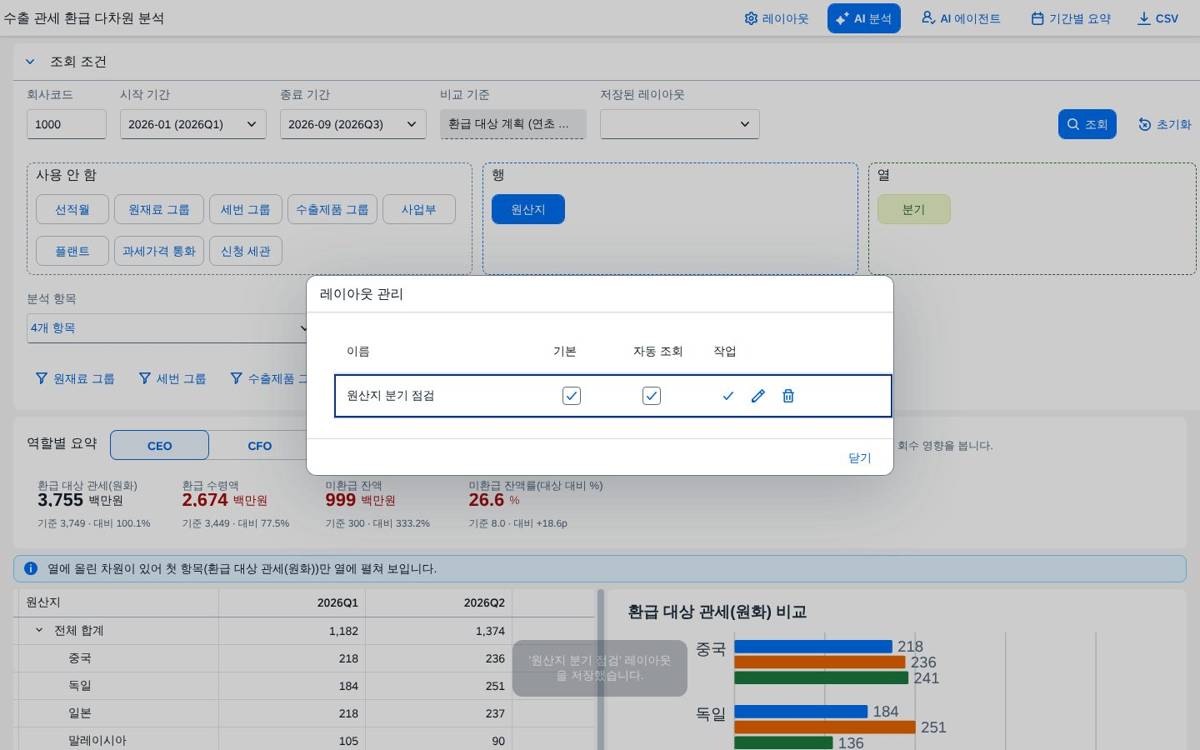This screenshot has height=750, width=1200.
Task: Open 기간별 요약 calendar view
Action: [x=1070, y=18]
